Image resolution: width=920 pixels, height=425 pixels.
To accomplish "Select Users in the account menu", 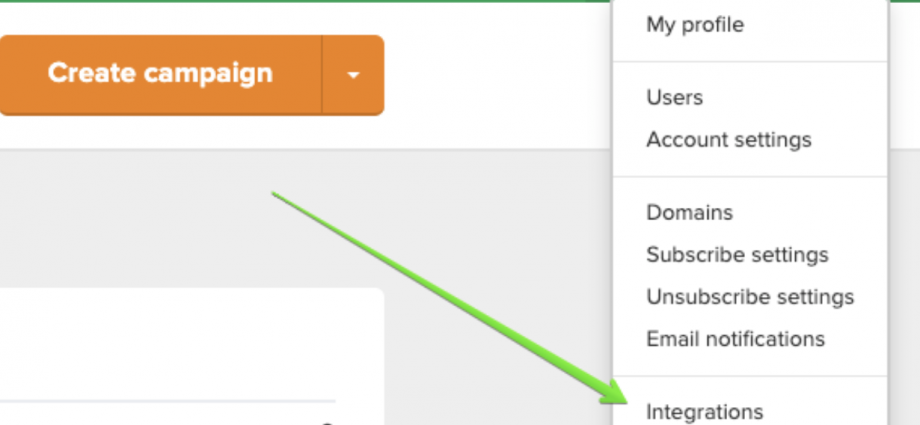I will click(x=675, y=98).
